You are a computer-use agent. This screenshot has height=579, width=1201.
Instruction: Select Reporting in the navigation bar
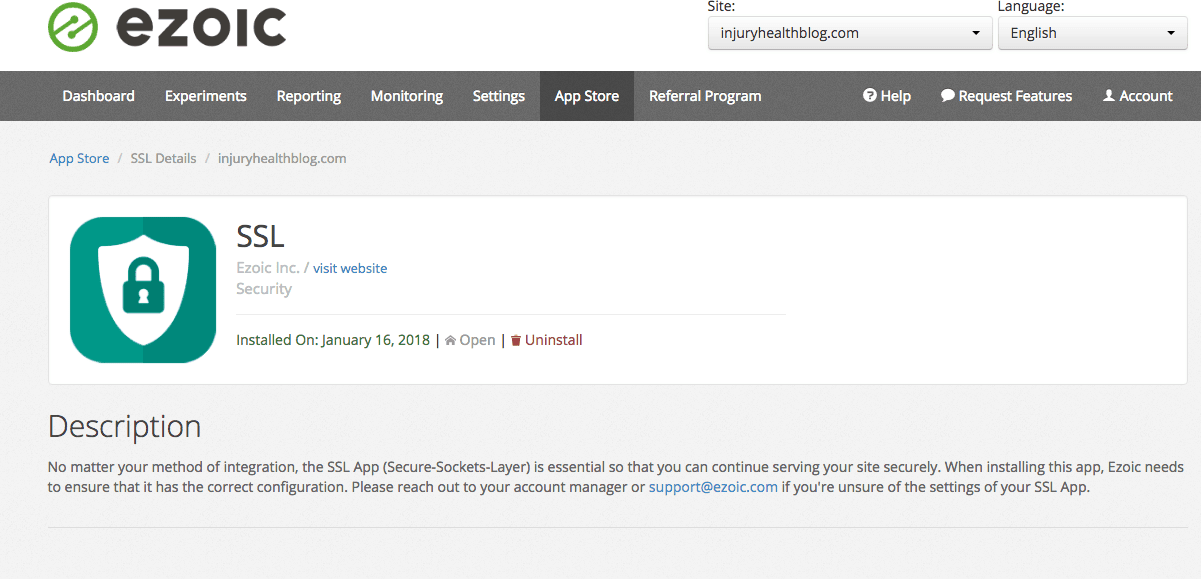(x=309, y=96)
